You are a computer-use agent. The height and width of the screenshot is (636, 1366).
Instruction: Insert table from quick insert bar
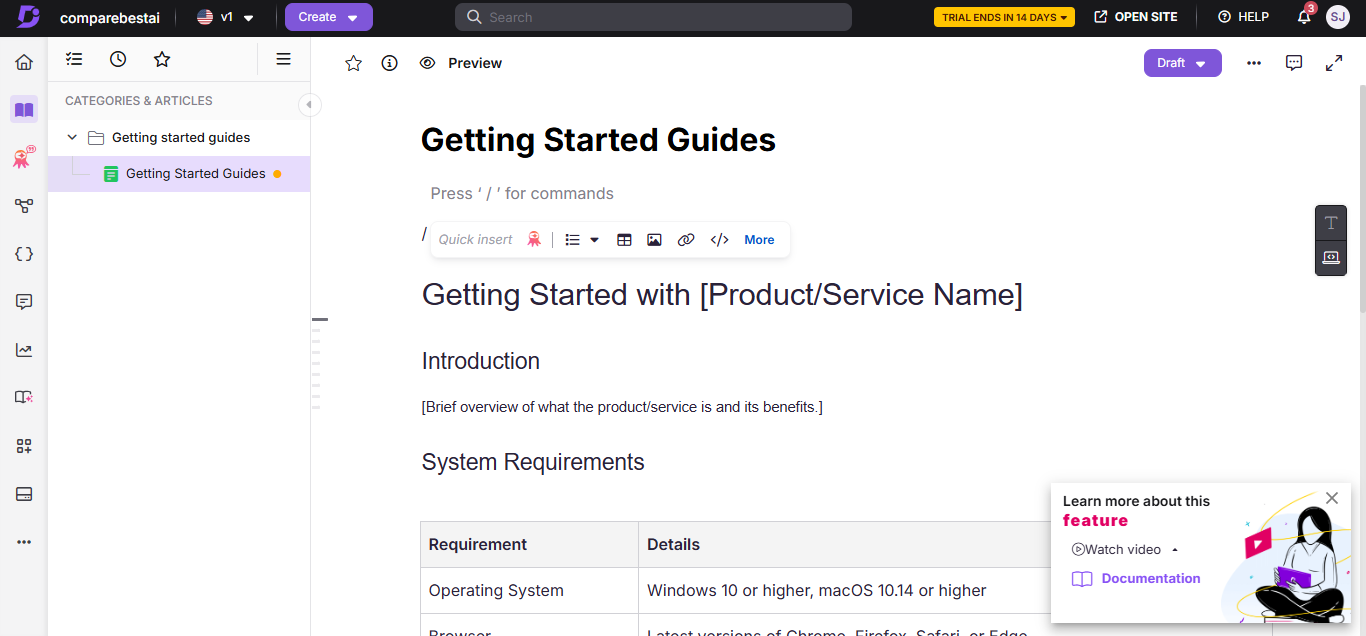pos(624,240)
